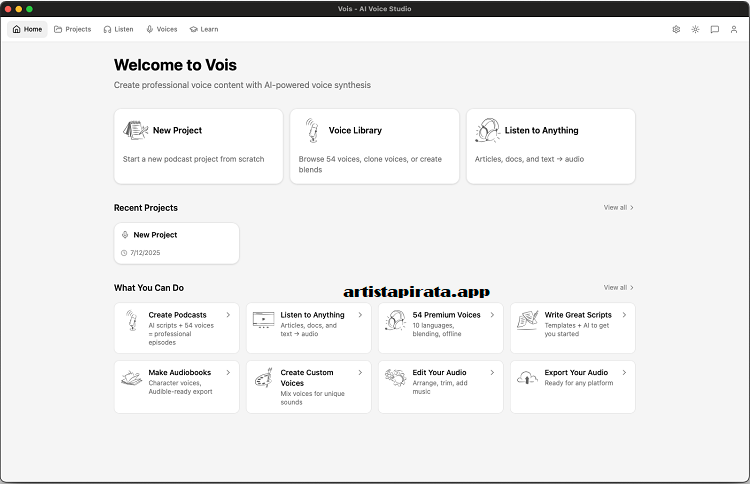Click the Edit Your Audio gears icon
Screen dimensions: 750x484
pyautogui.click(x=395, y=378)
